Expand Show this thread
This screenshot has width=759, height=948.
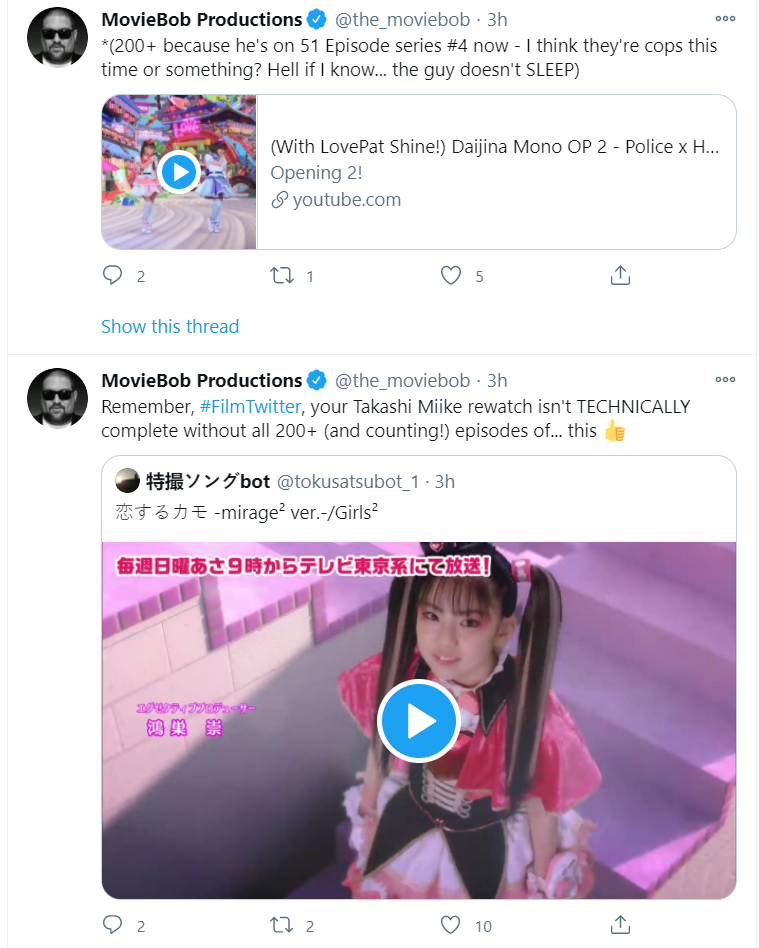pos(170,326)
